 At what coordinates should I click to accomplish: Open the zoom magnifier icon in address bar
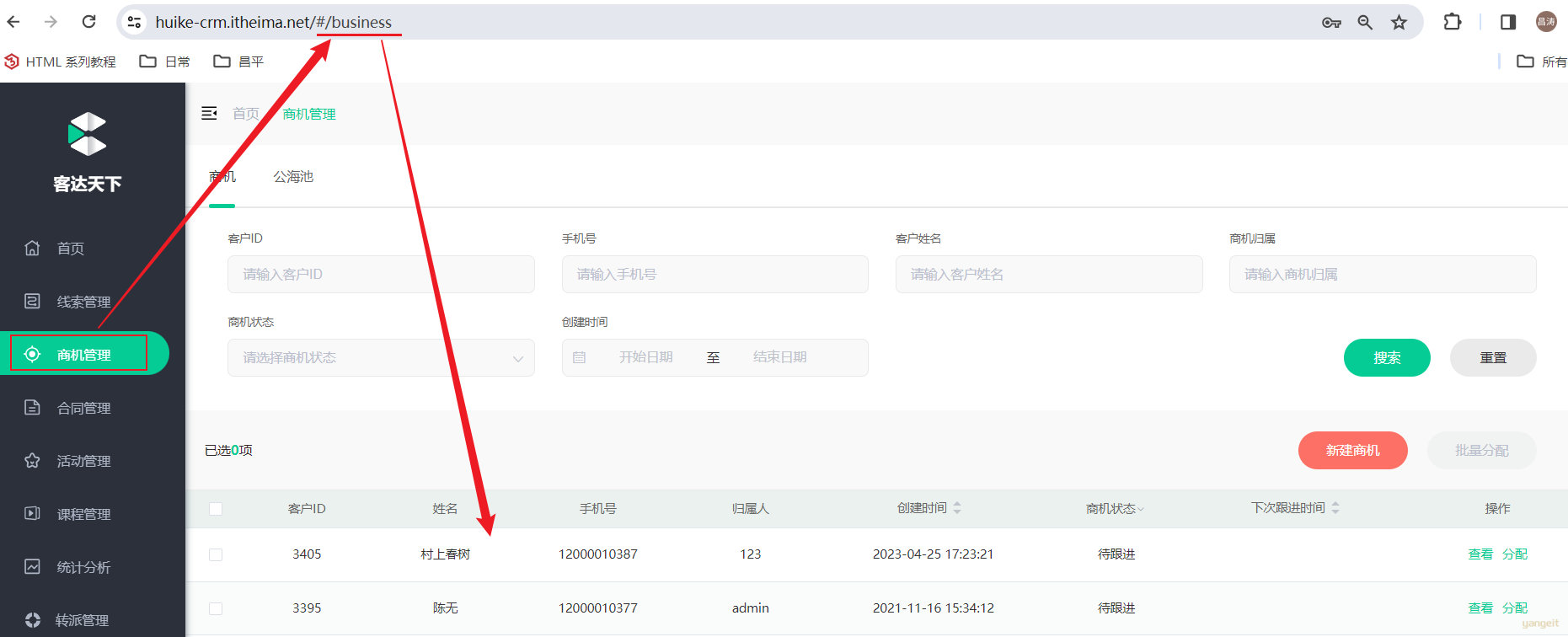pos(1365,23)
